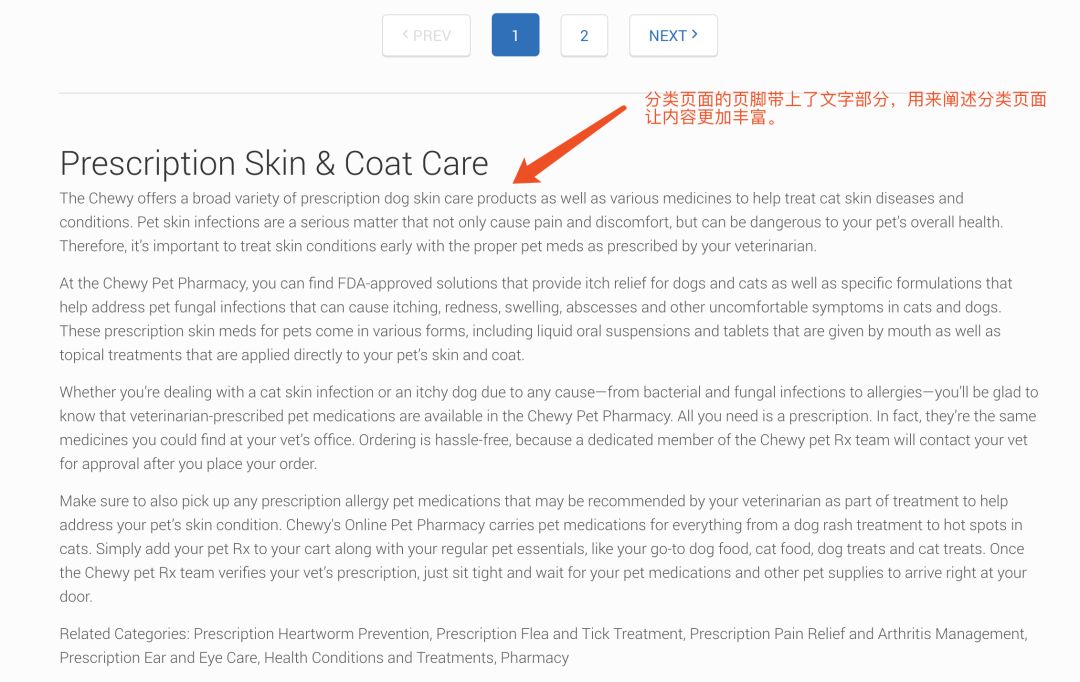Open Prescription Heartworm Prevention category link
The width and height of the screenshot is (1080, 682).
click(311, 634)
